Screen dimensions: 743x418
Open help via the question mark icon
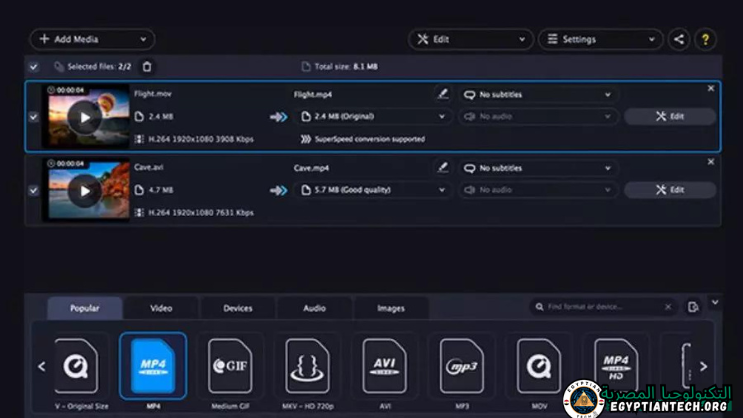705,40
